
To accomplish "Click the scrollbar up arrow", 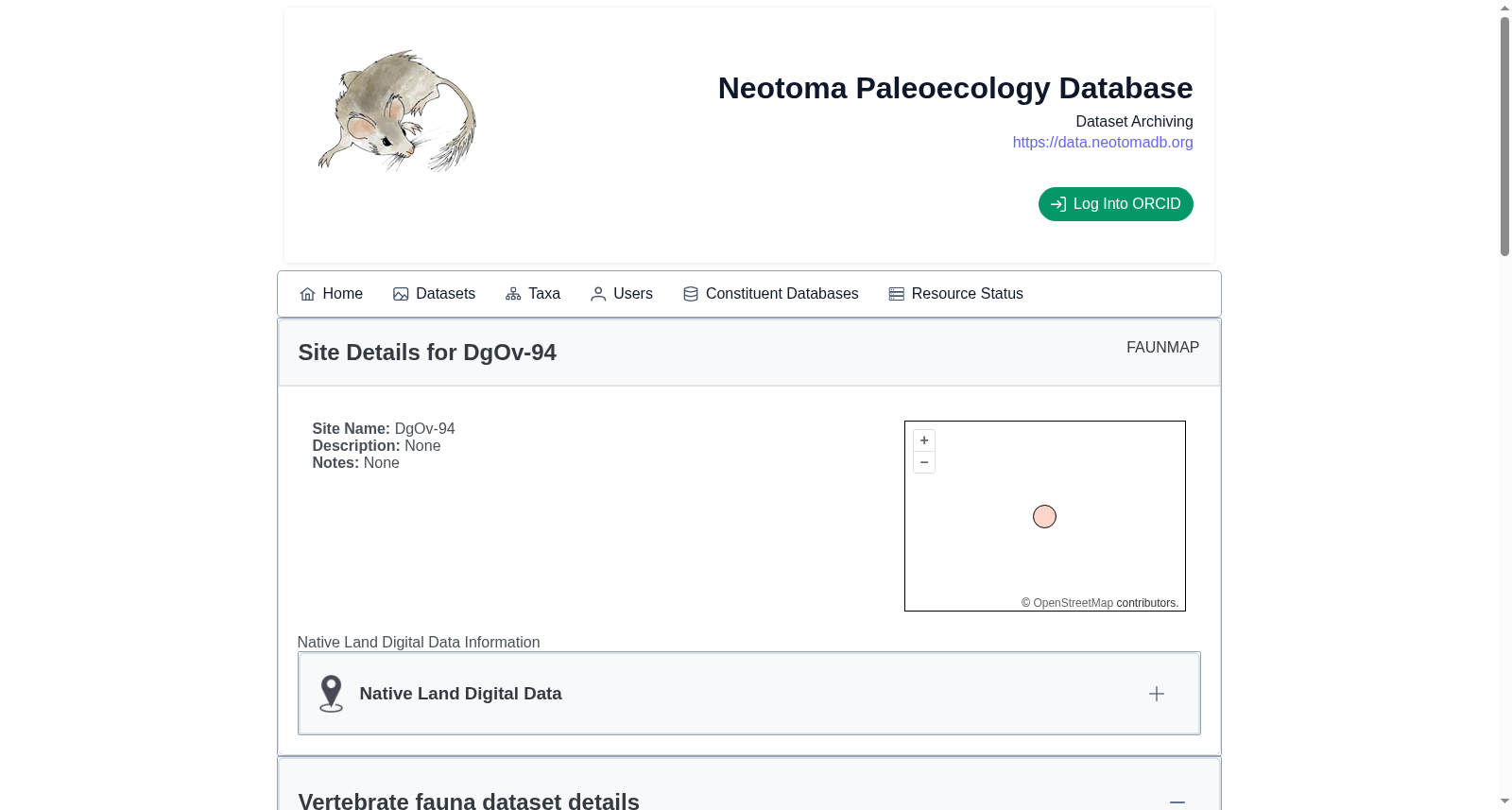I will pyautogui.click(x=1504, y=8).
